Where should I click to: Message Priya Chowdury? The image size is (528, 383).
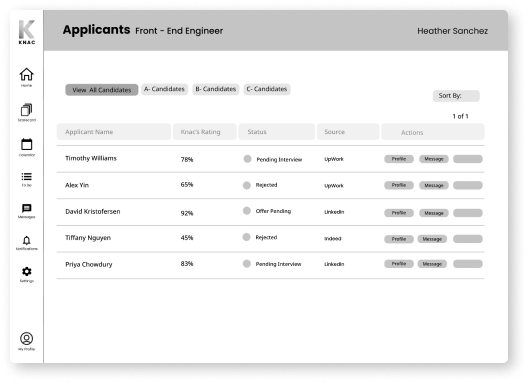point(432,264)
